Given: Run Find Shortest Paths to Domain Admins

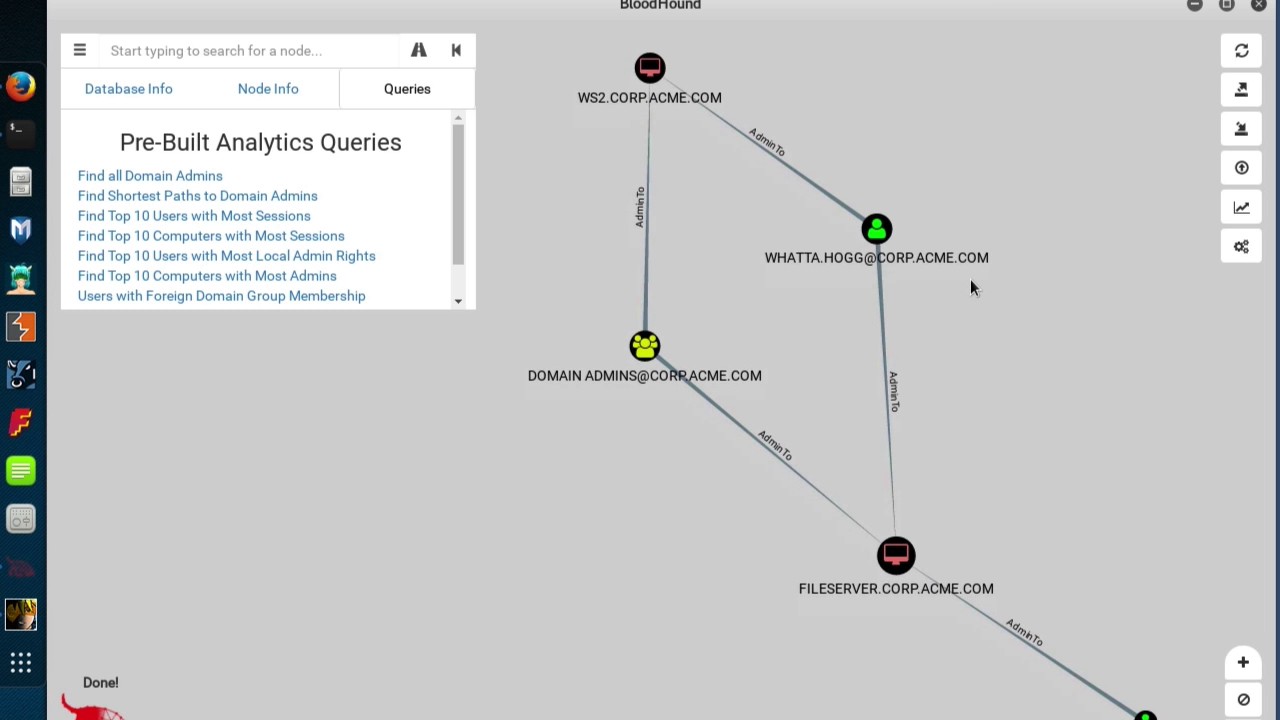Looking at the screenshot, I should [197, 196].
